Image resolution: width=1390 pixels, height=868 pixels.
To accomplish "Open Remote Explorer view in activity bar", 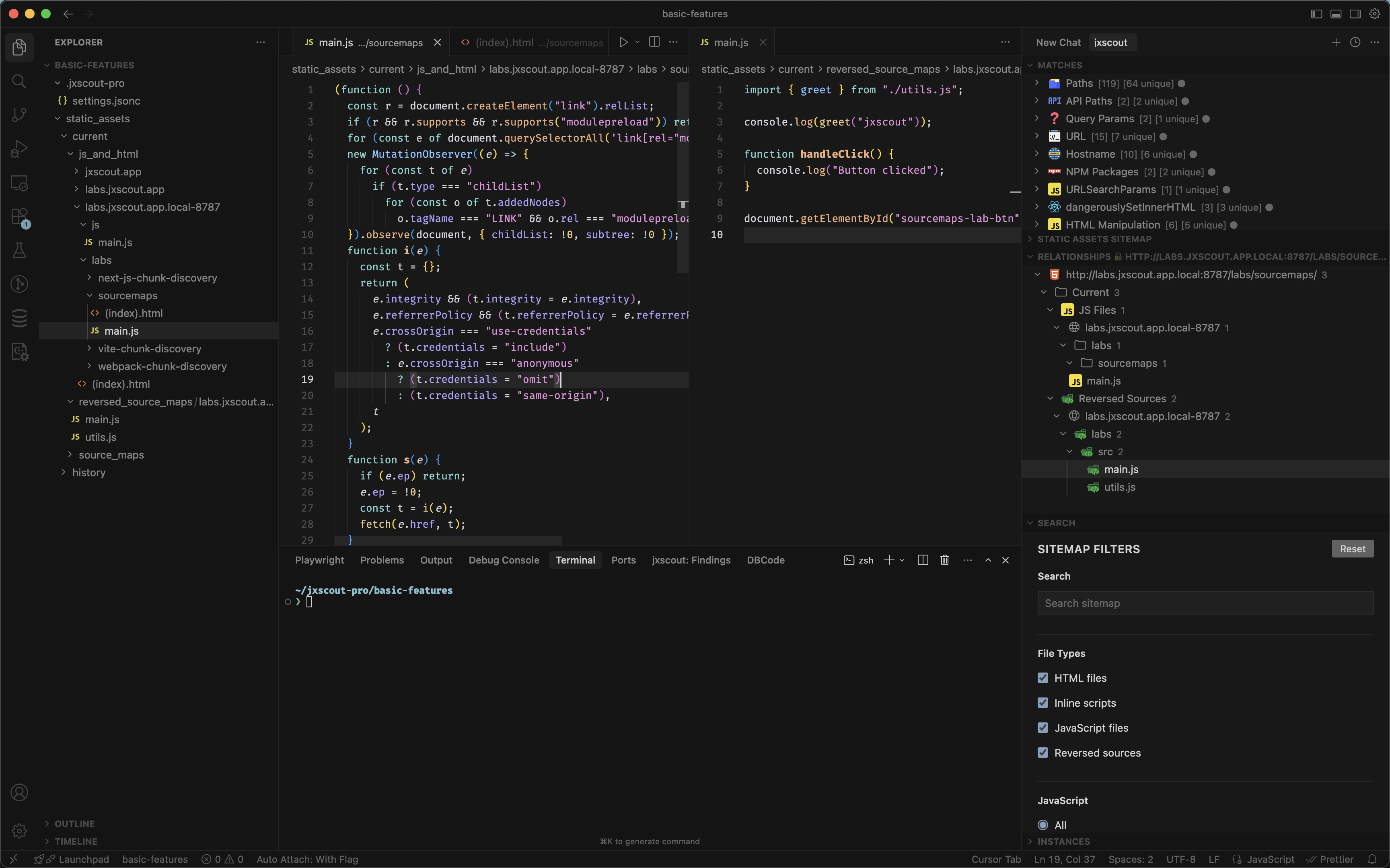I will coord(19,183).
